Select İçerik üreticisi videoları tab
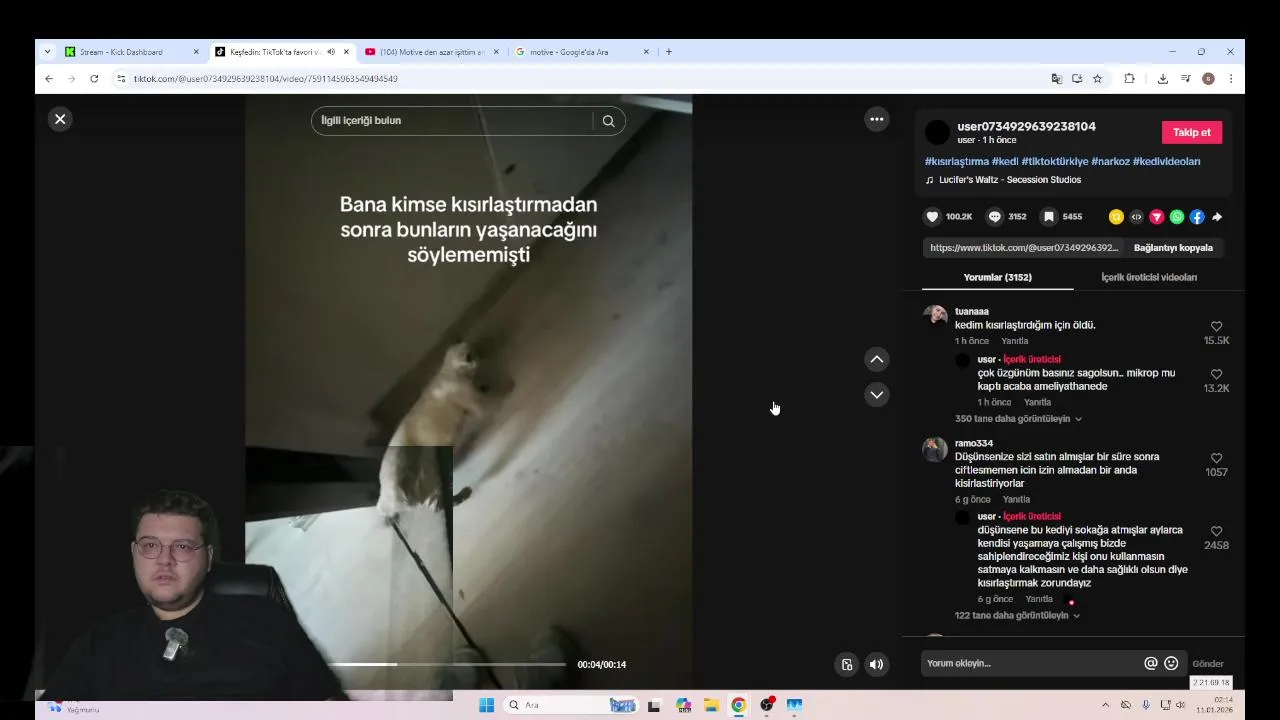 pyautogui.click(x=1149, y=277)
